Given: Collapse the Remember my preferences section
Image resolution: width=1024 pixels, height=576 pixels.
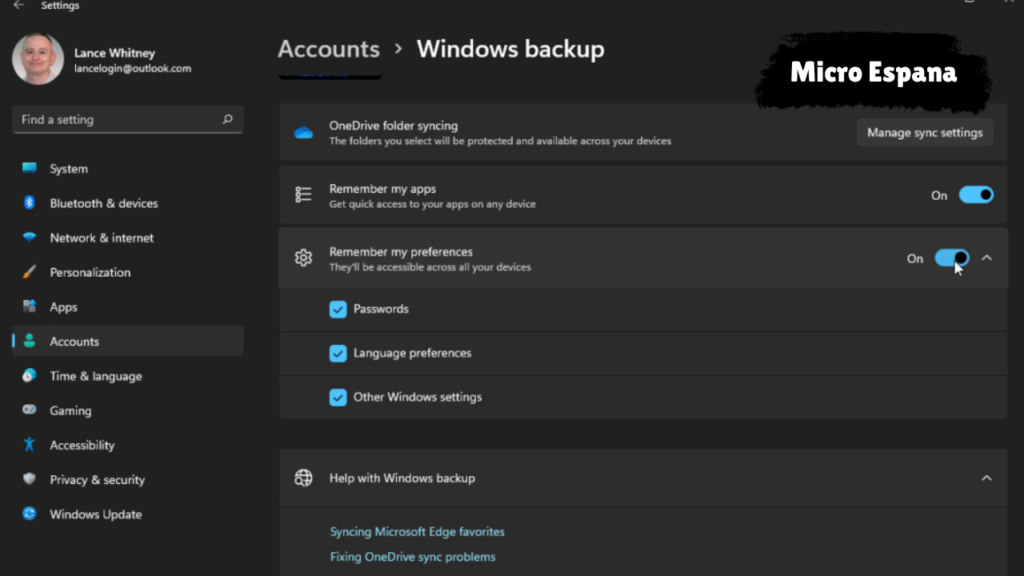Looking at the screenshot, I should pyautogui.click(x=987, y=258).
